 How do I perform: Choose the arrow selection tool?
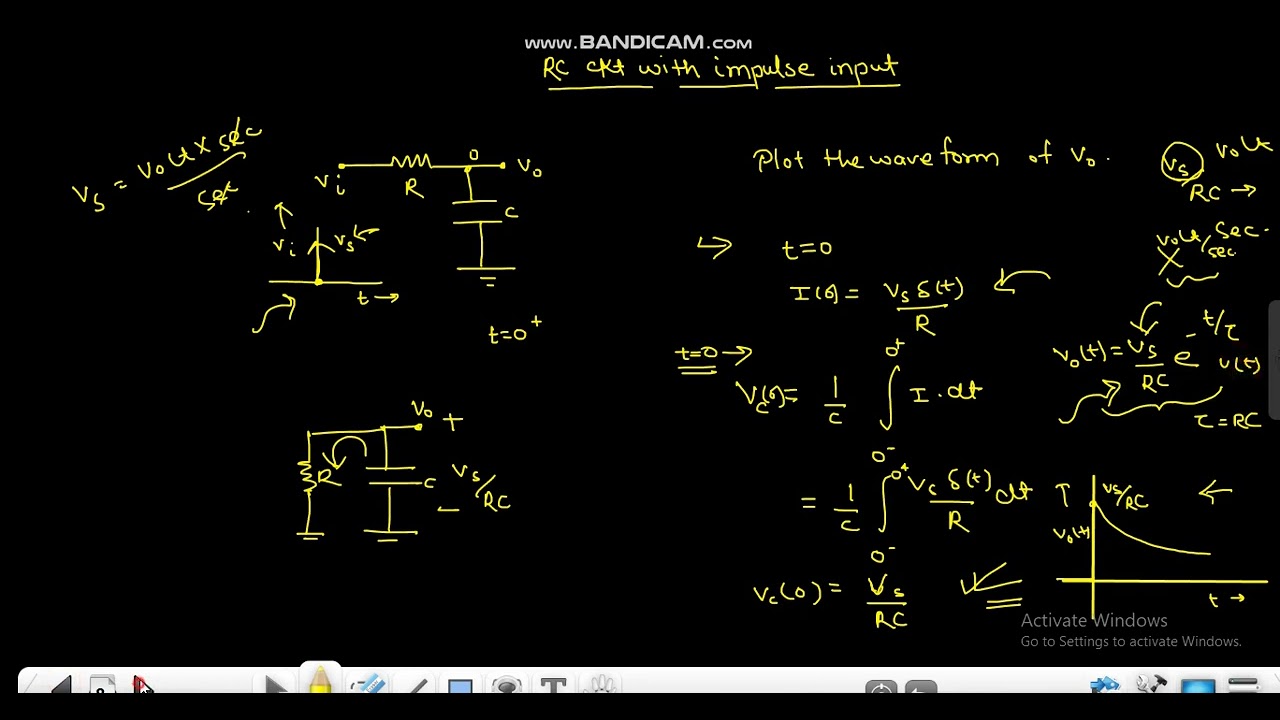click(275, 685)
